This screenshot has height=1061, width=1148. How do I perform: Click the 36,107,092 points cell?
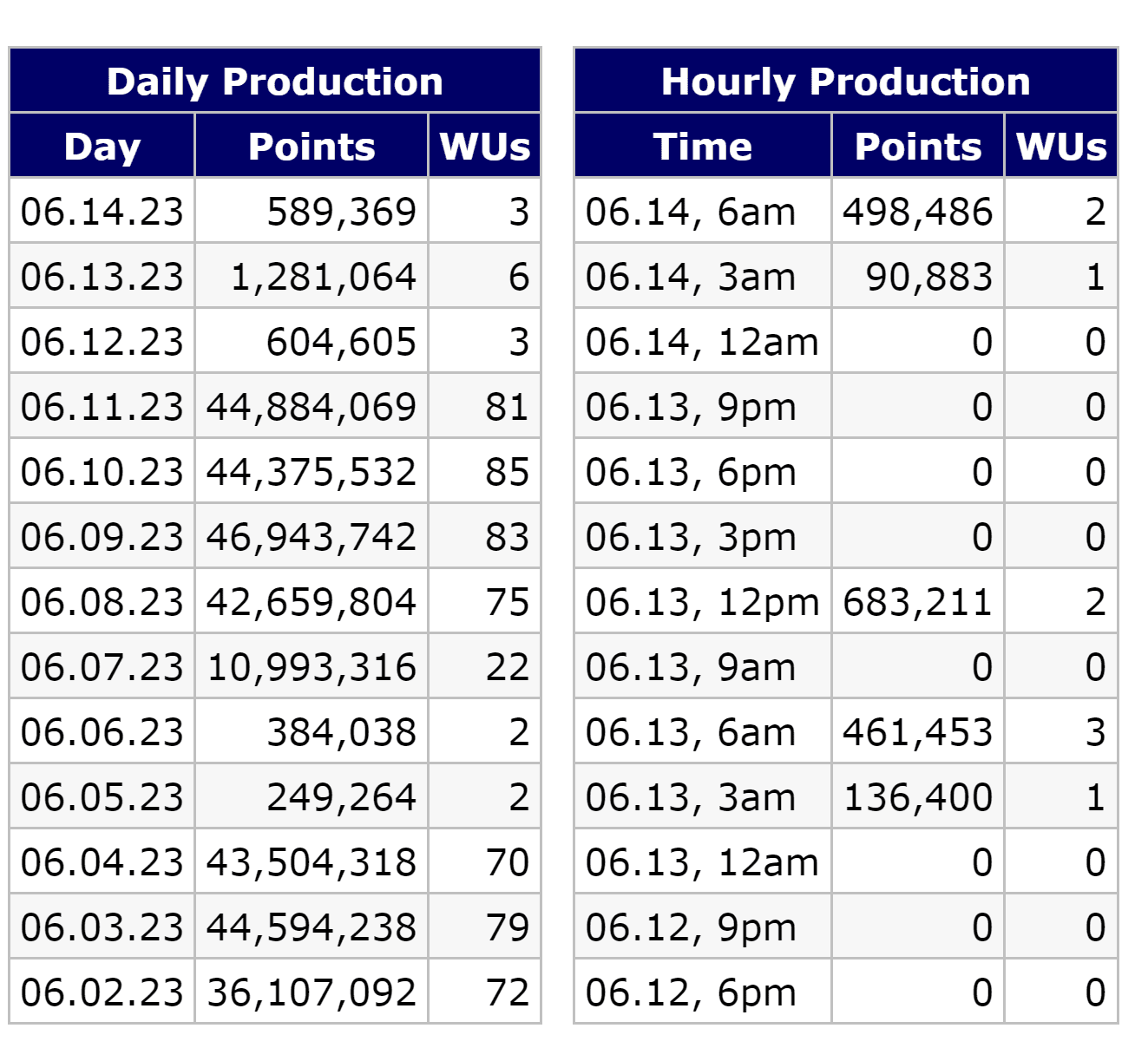(312, 992)
